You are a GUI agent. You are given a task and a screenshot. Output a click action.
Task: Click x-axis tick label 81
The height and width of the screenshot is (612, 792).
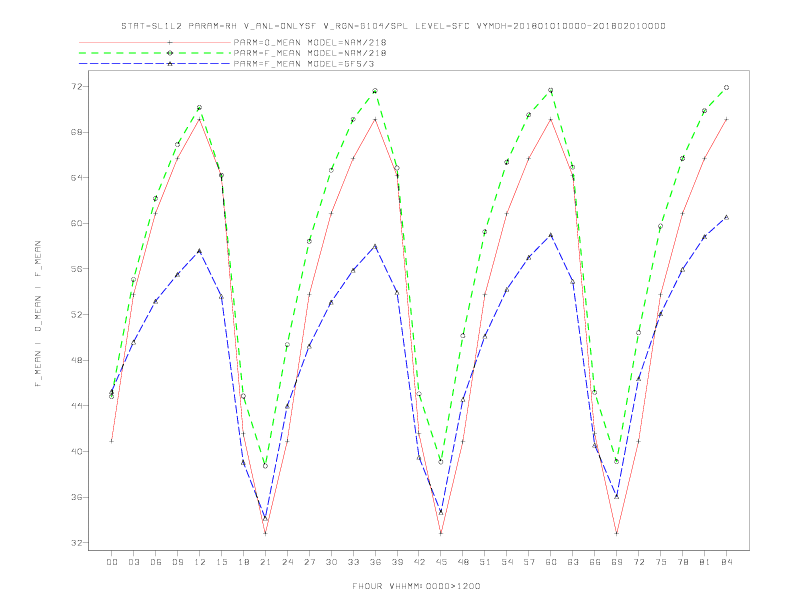[705, 562]
